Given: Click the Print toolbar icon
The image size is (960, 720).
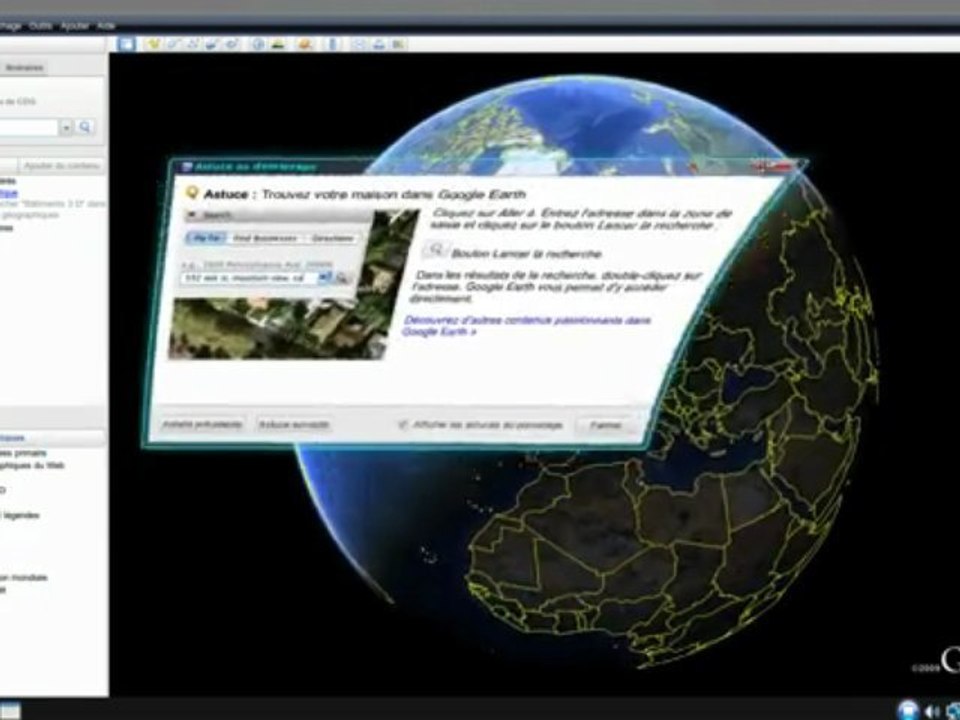Looking at the screenshot, I should pos(378,44).
